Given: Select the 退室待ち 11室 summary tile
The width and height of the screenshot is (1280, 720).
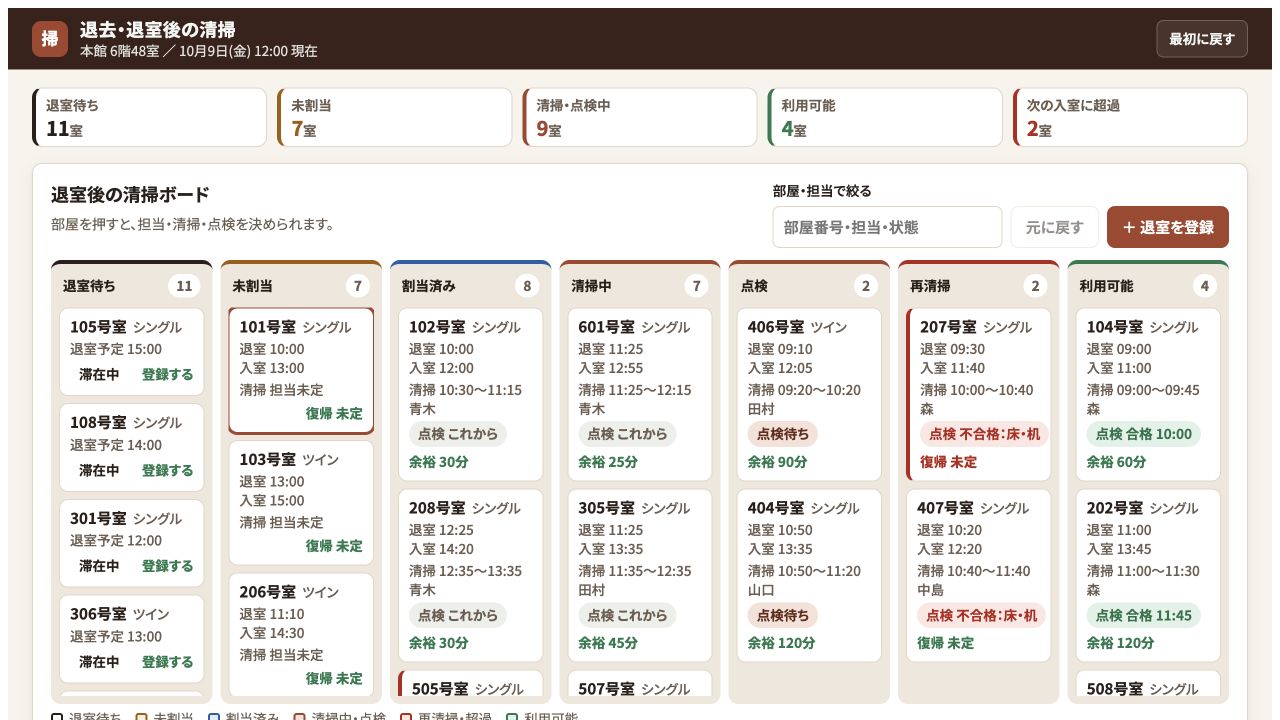Looking at the screenshot, I should tap(150, 117).
